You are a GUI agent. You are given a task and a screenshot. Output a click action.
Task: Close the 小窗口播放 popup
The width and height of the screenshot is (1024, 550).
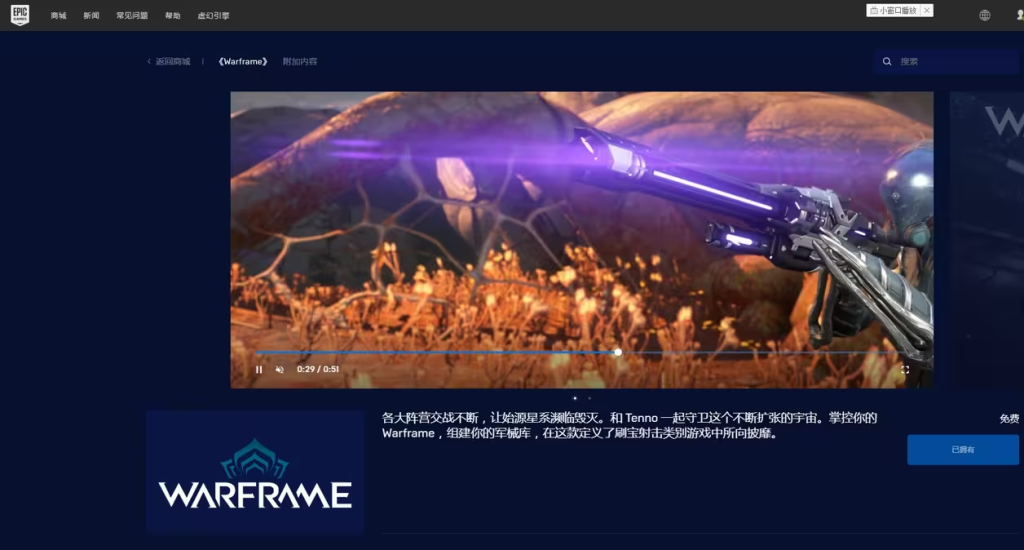927,10
